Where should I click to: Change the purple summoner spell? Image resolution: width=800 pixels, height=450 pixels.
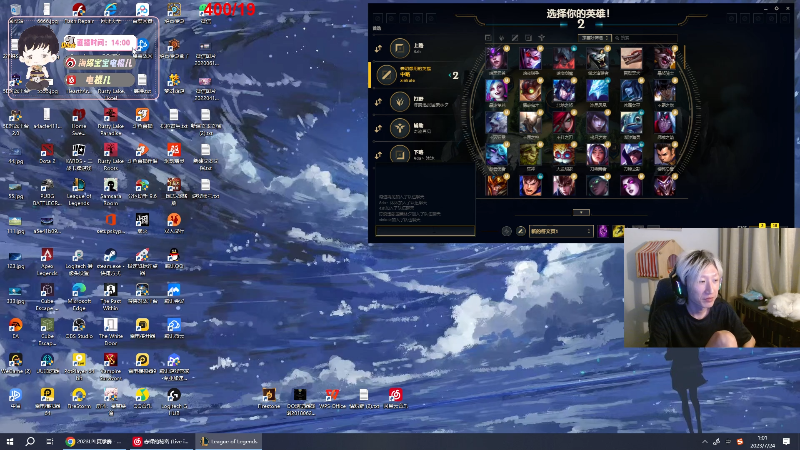(x=603, y=231)
